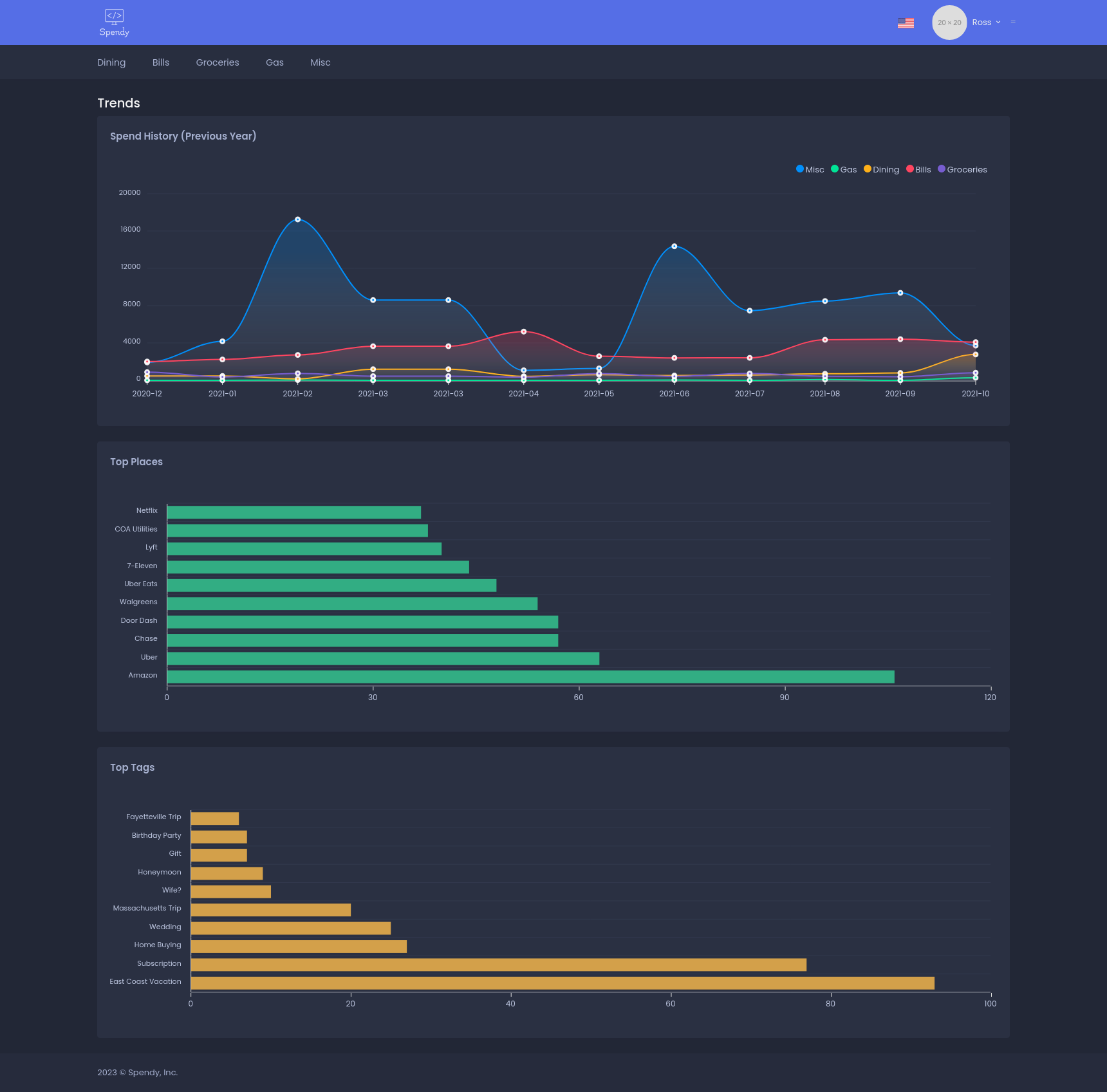Click the Subscription tag bar
This screenshot has height=1092, width=1107.
pyautogui.click(x=499, y=965)
